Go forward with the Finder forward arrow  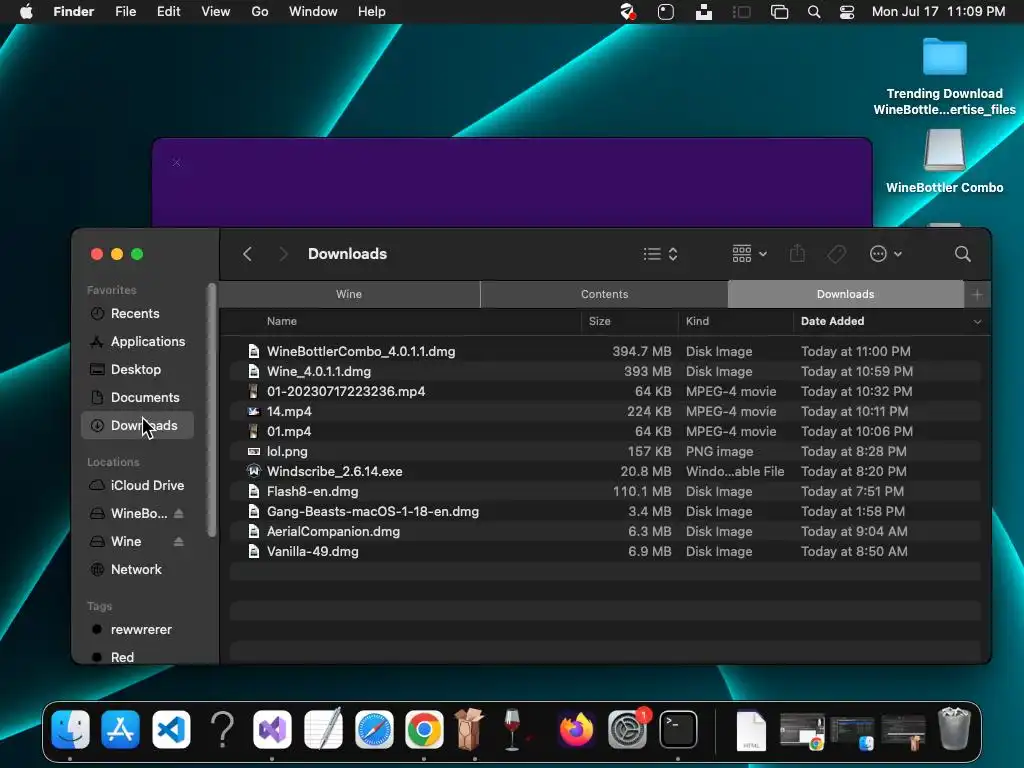coord(283,254)
